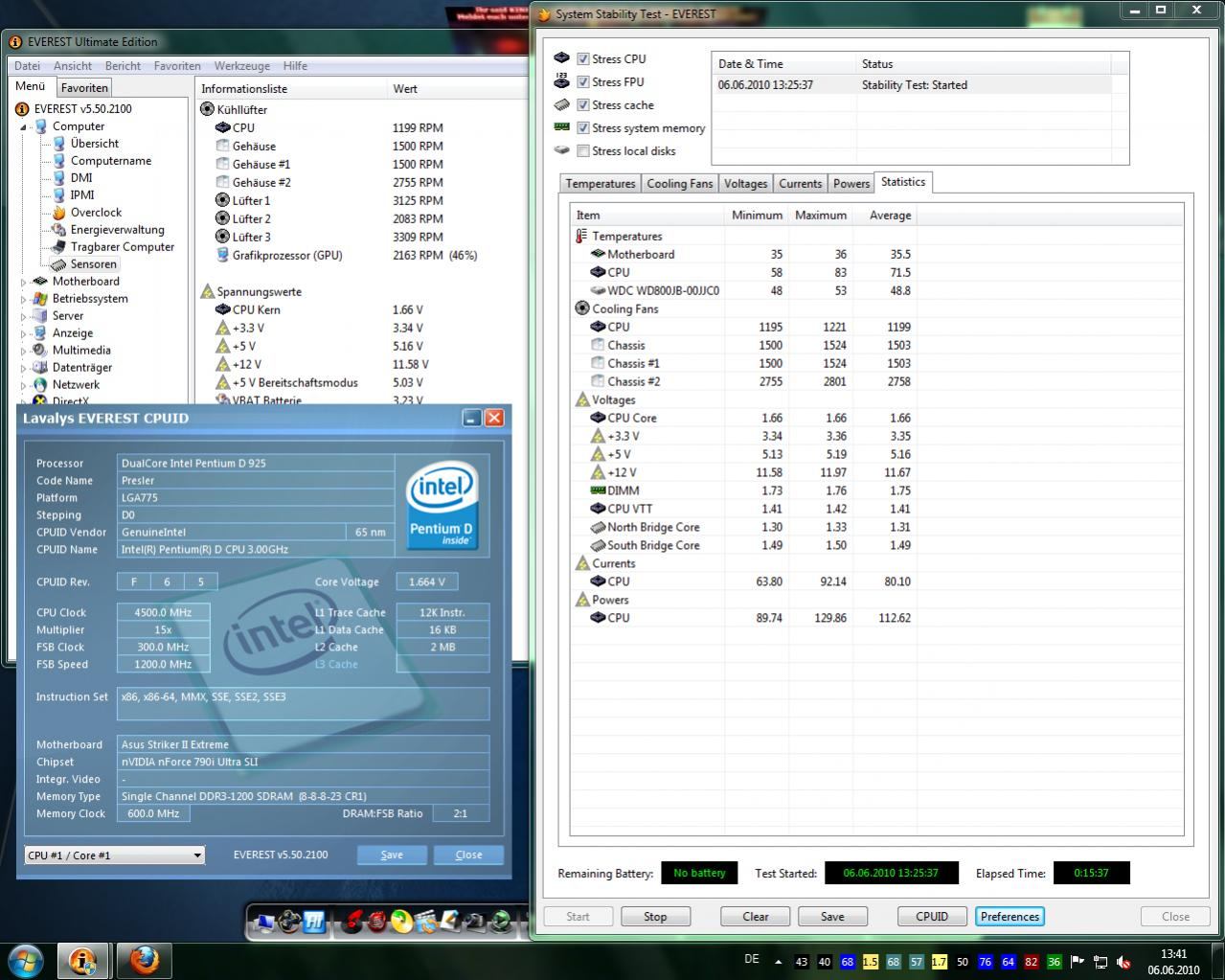
Task: Switch to the Cooling Fans tab
Action: click(x=680, y=184)
